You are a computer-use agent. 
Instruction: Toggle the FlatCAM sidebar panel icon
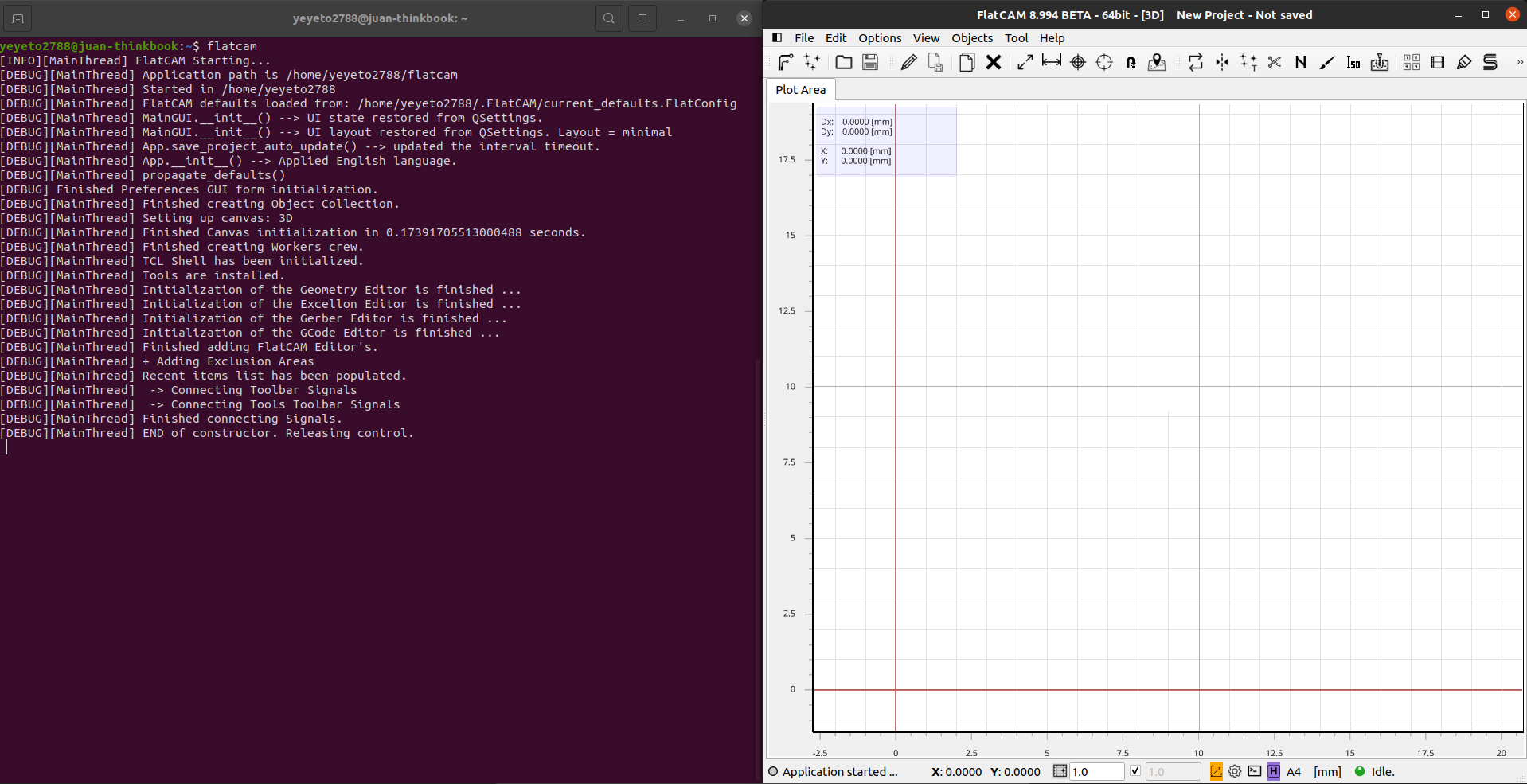[x=777, y=37]
